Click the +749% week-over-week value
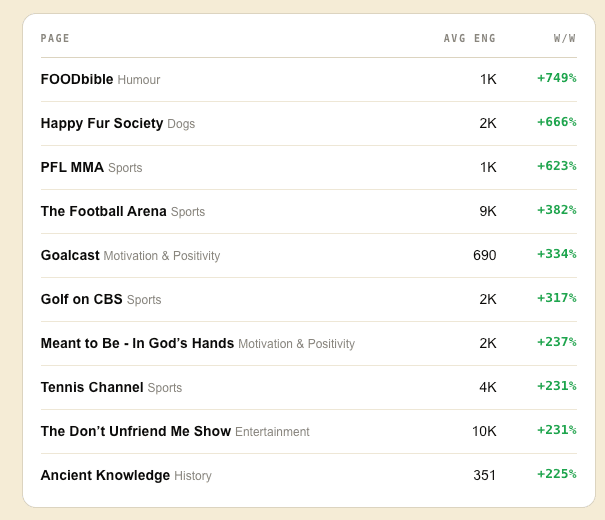Screen dimensions: 605x520 coord(557,78)
